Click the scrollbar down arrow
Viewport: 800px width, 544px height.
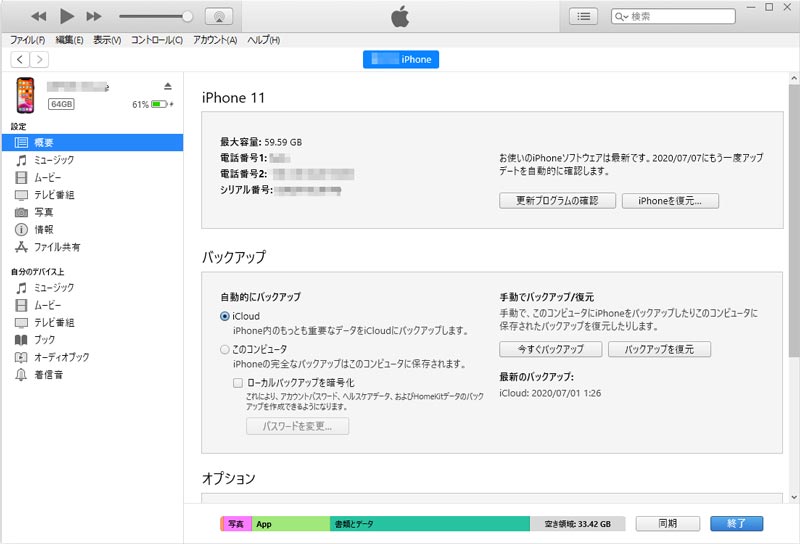tap(794, 497)
